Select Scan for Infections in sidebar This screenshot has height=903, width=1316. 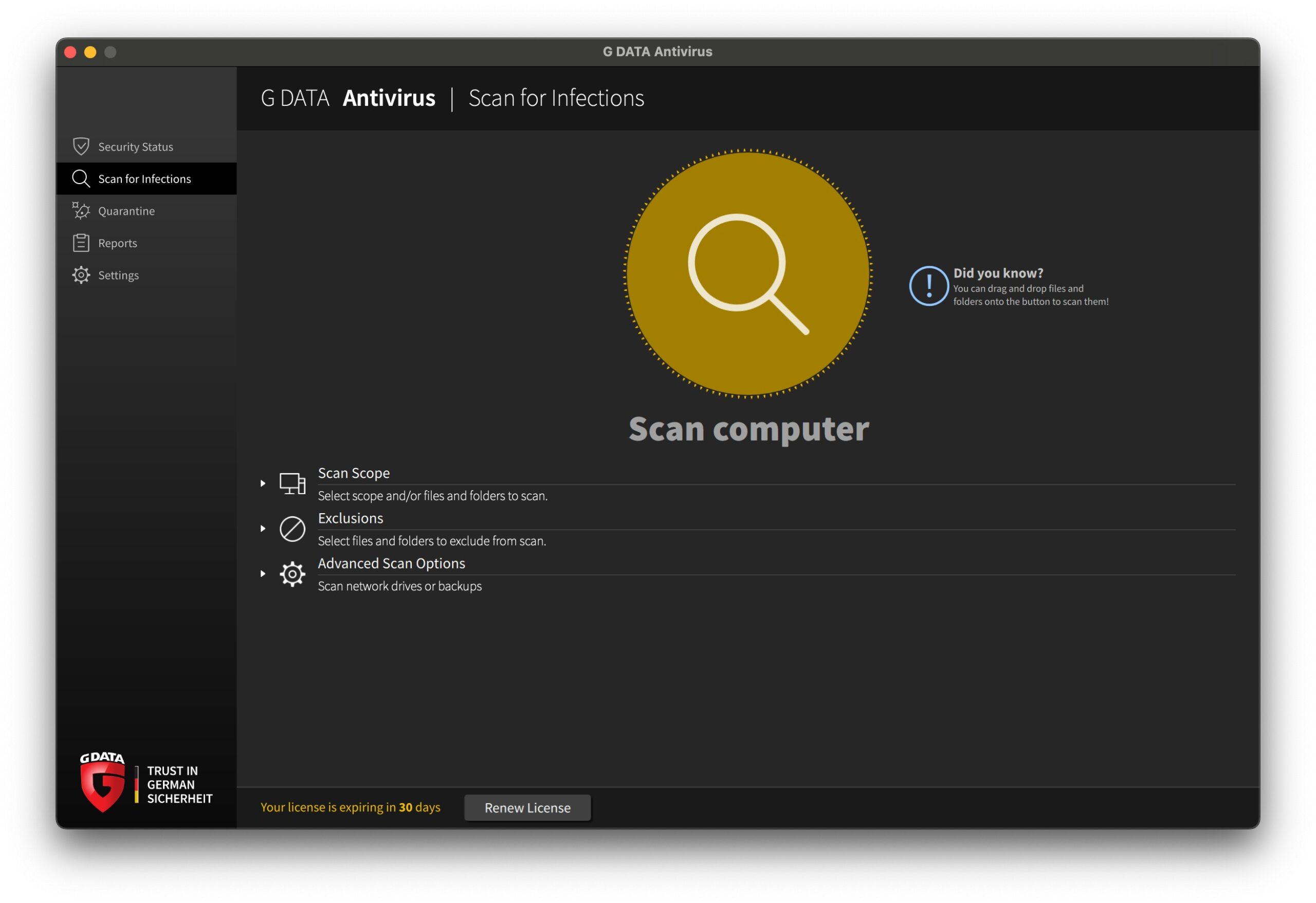147,179
